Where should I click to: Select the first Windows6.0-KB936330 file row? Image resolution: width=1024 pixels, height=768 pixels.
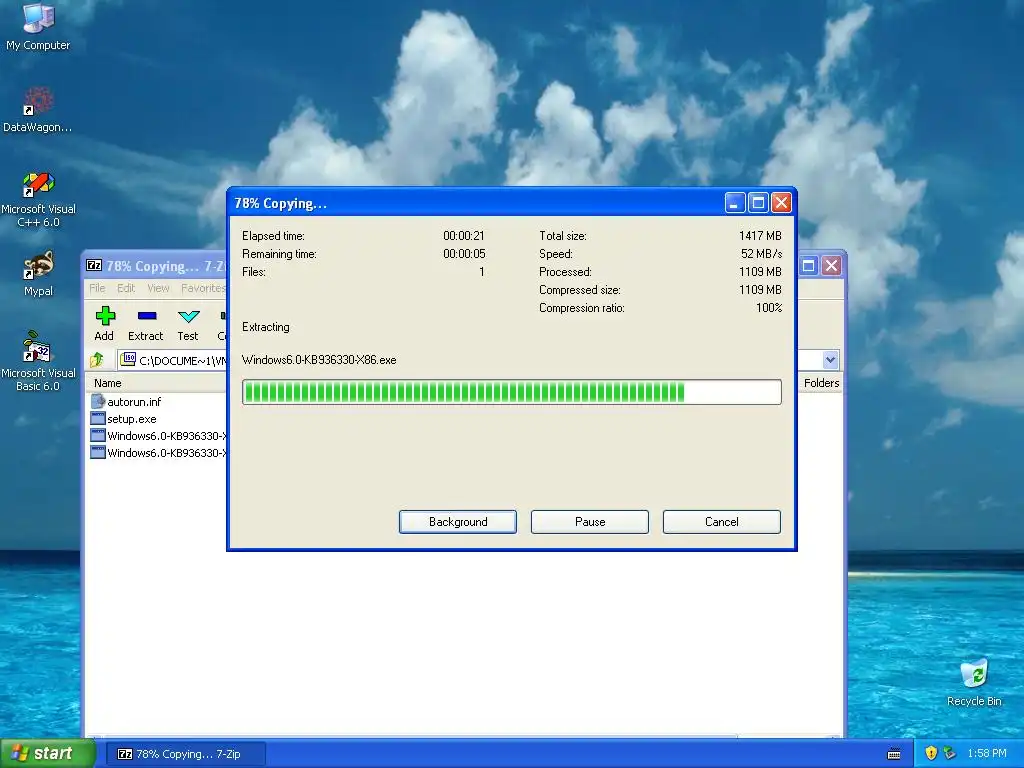click(158, 436)
